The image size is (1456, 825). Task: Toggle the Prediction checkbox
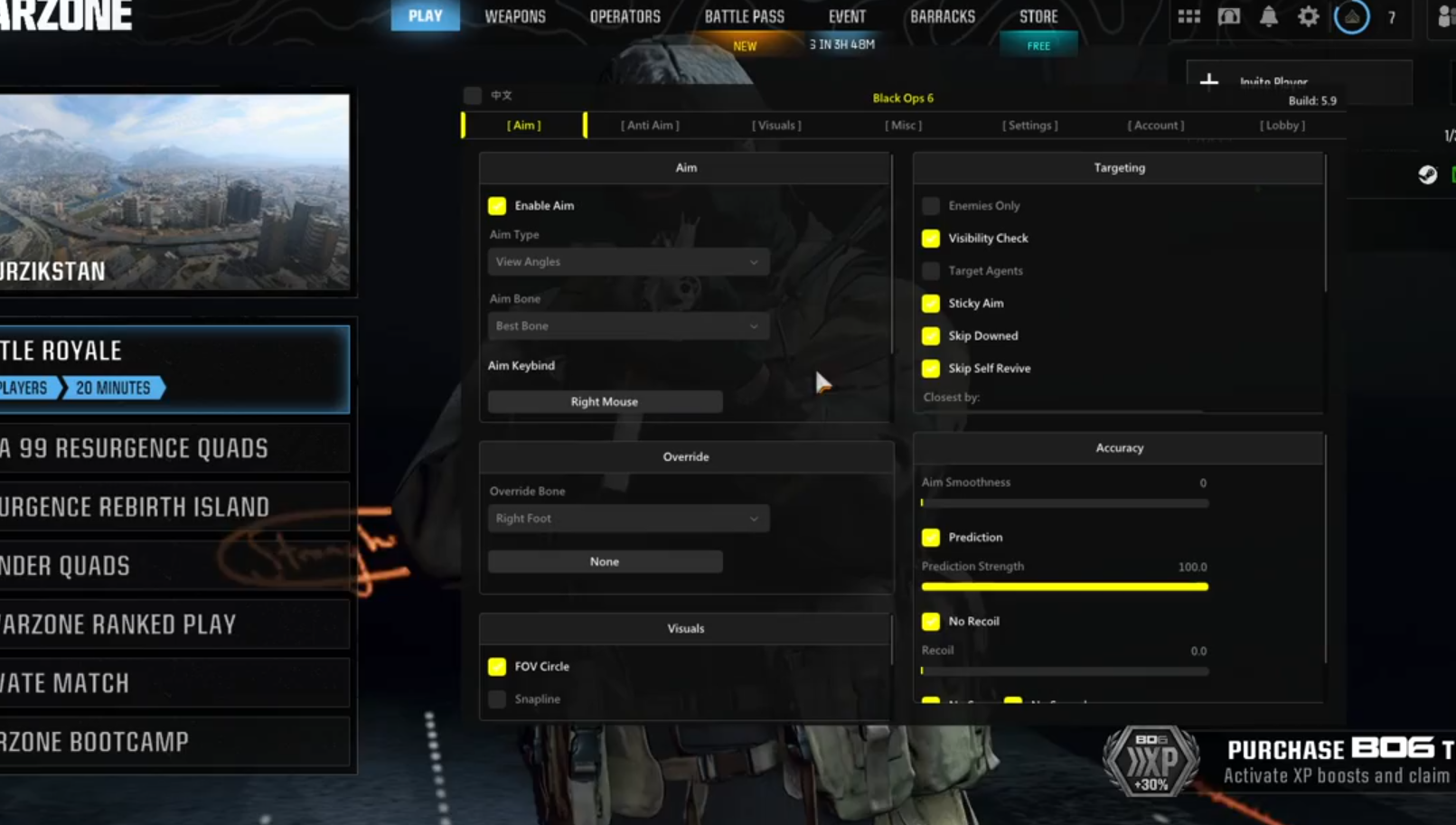coord(930,538)
